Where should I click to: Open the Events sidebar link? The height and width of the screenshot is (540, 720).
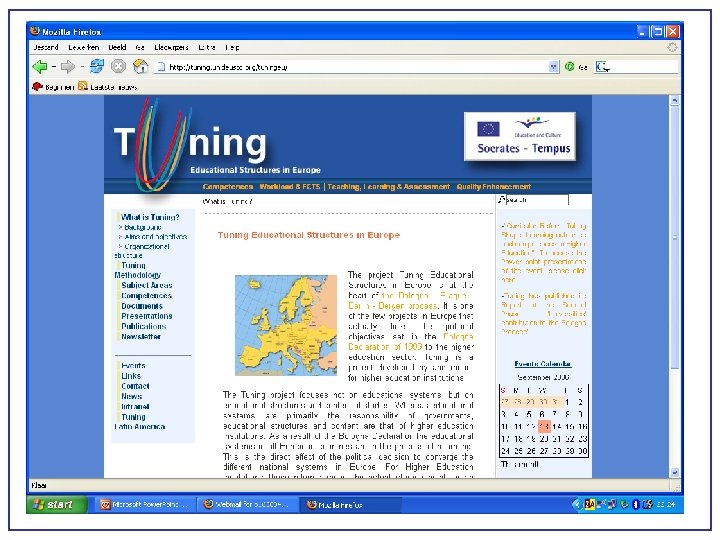pos(133,366)
